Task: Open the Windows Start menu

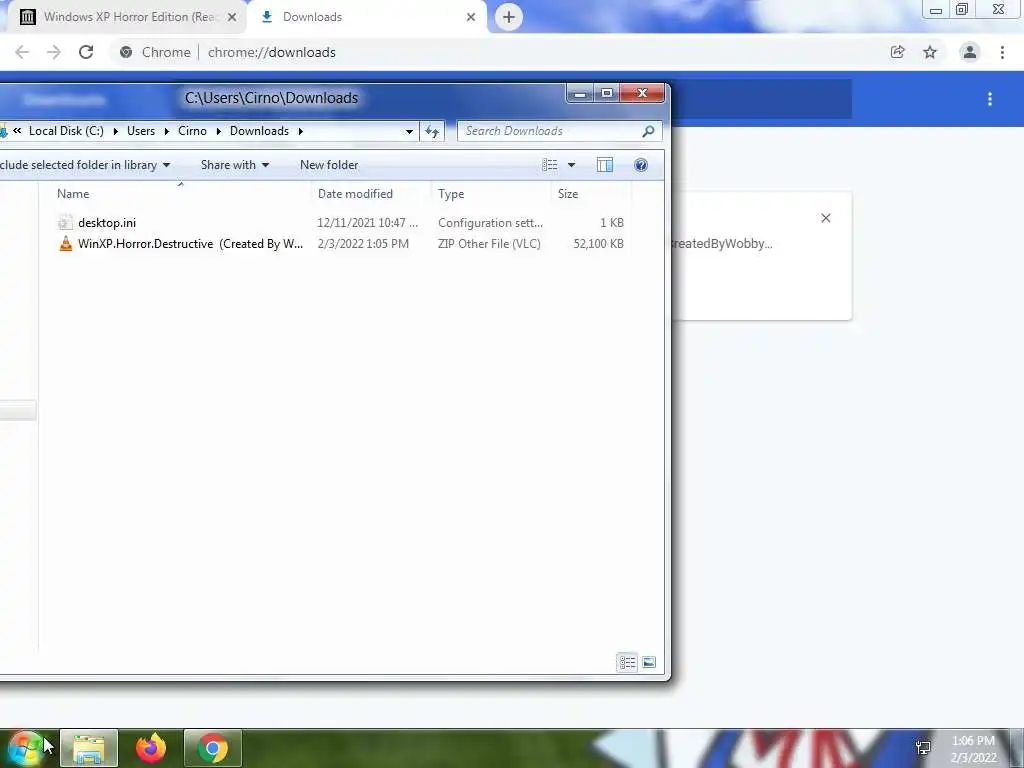Action: [x=25, y=748]
